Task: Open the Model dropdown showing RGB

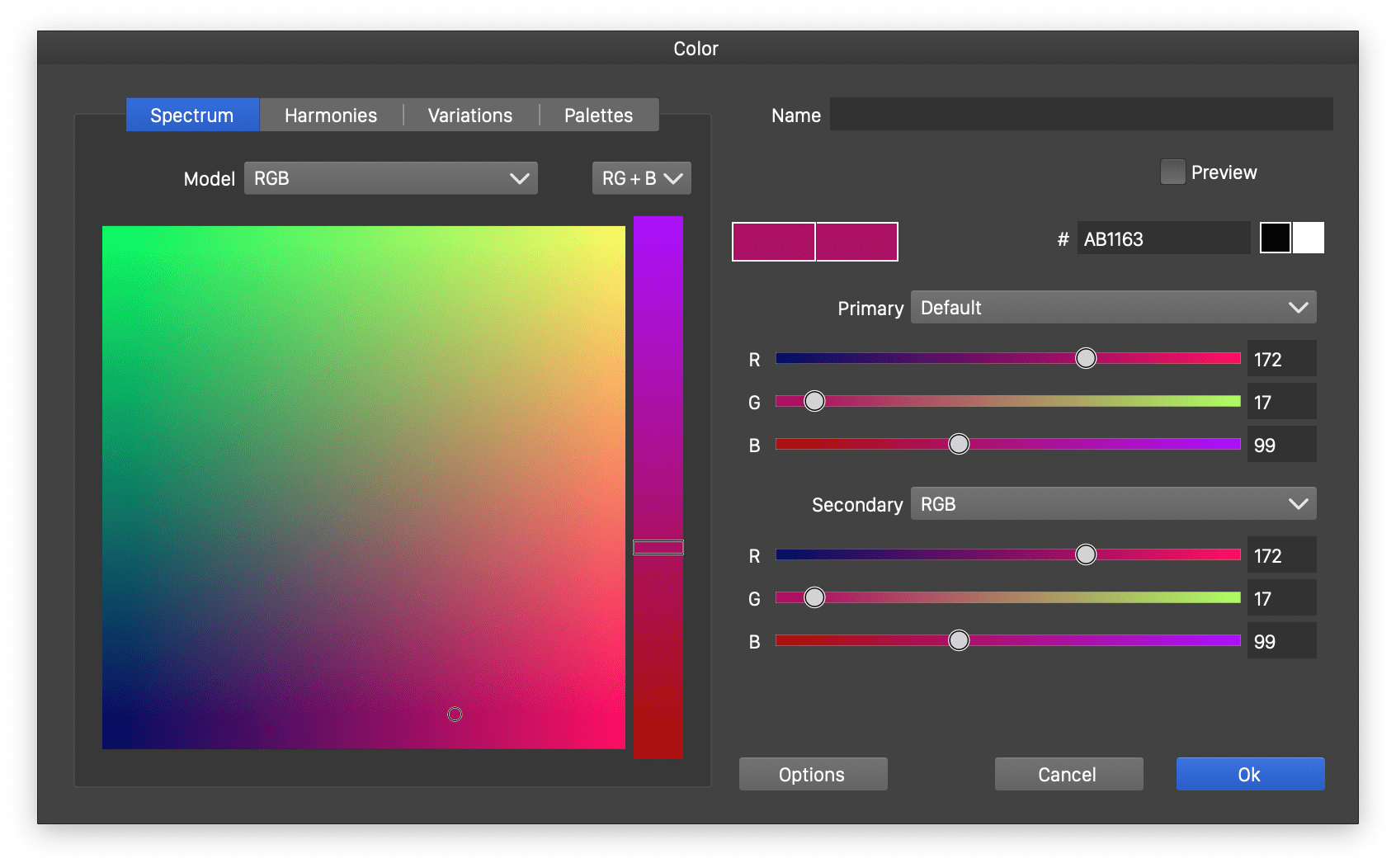Action: (390, 177)
